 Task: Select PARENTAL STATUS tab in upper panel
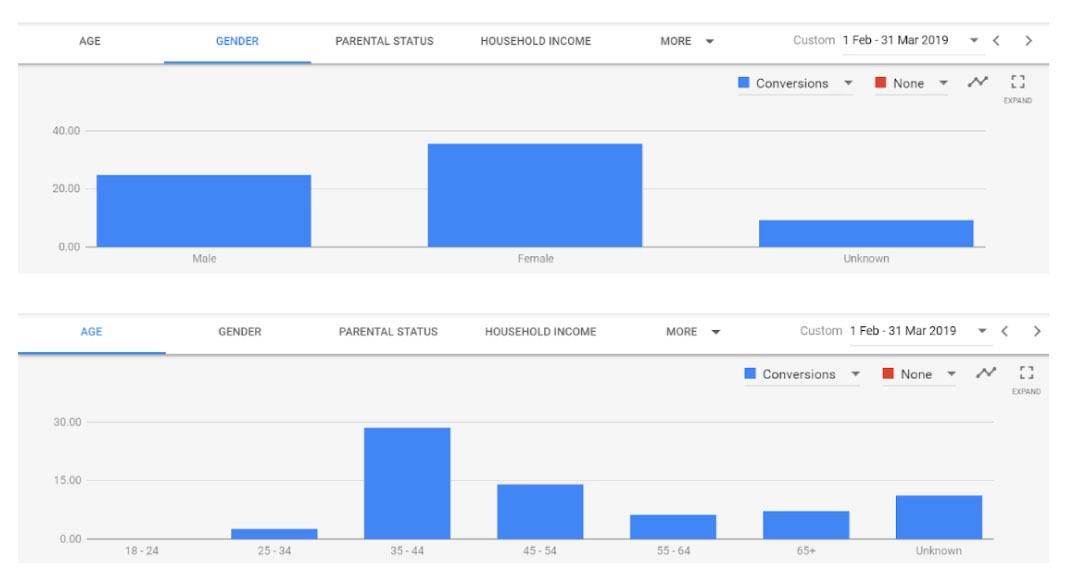click(x=384, y=41)
